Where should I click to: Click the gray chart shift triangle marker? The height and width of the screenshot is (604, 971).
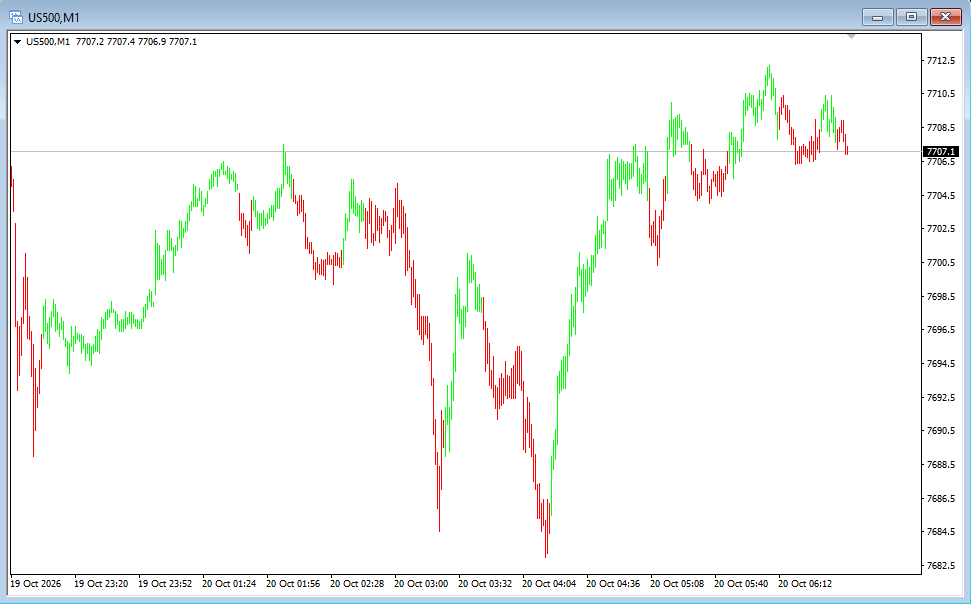tap(851, 37)
